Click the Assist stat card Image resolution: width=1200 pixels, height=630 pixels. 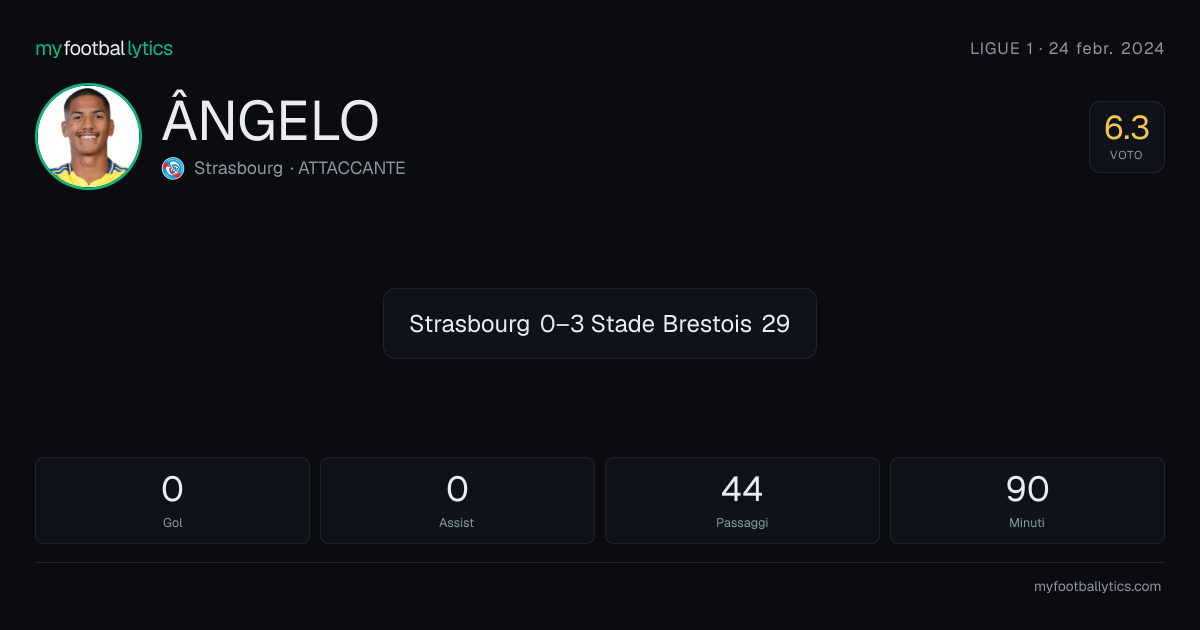(x=457, y=500)
